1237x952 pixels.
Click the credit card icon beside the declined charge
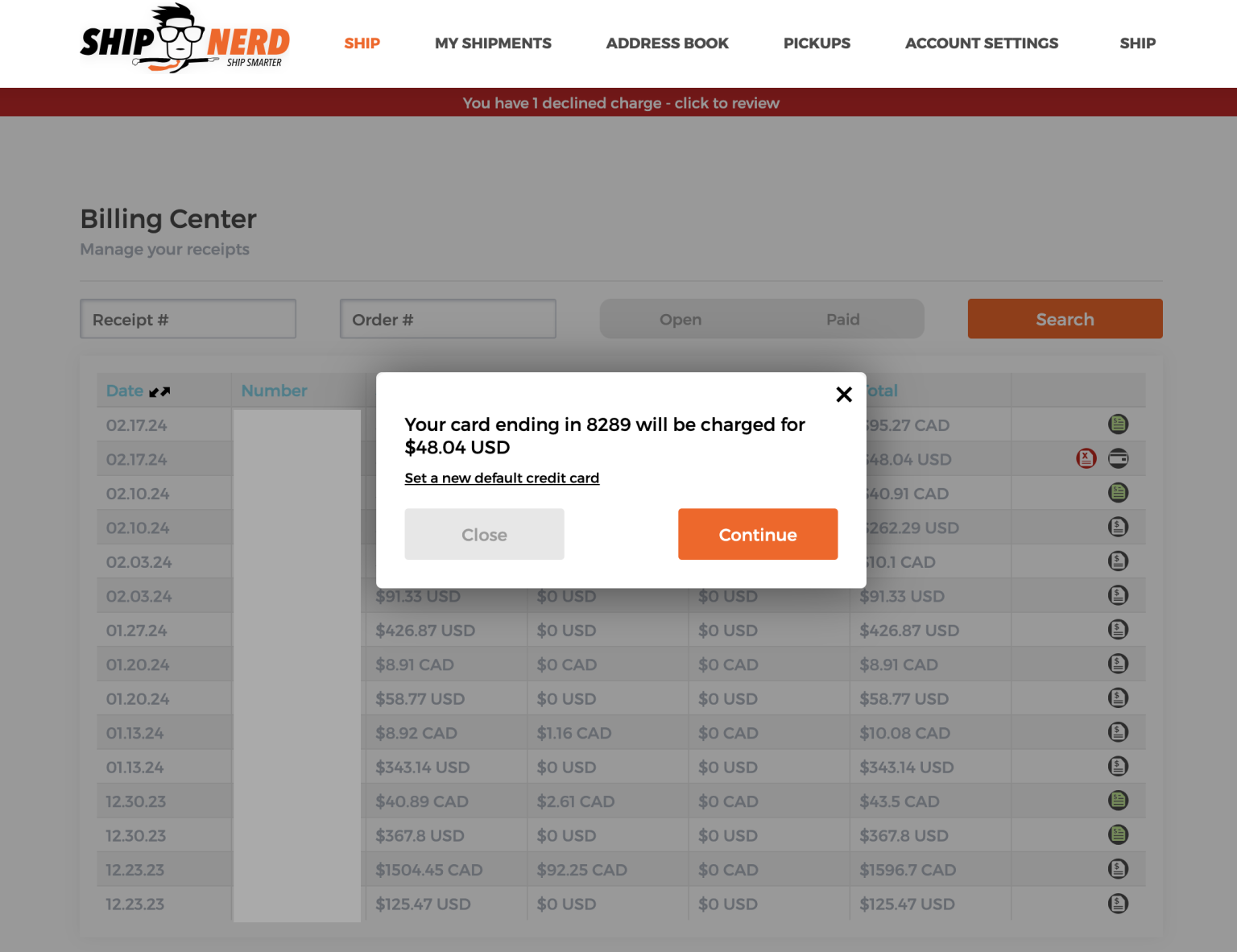1118,458
